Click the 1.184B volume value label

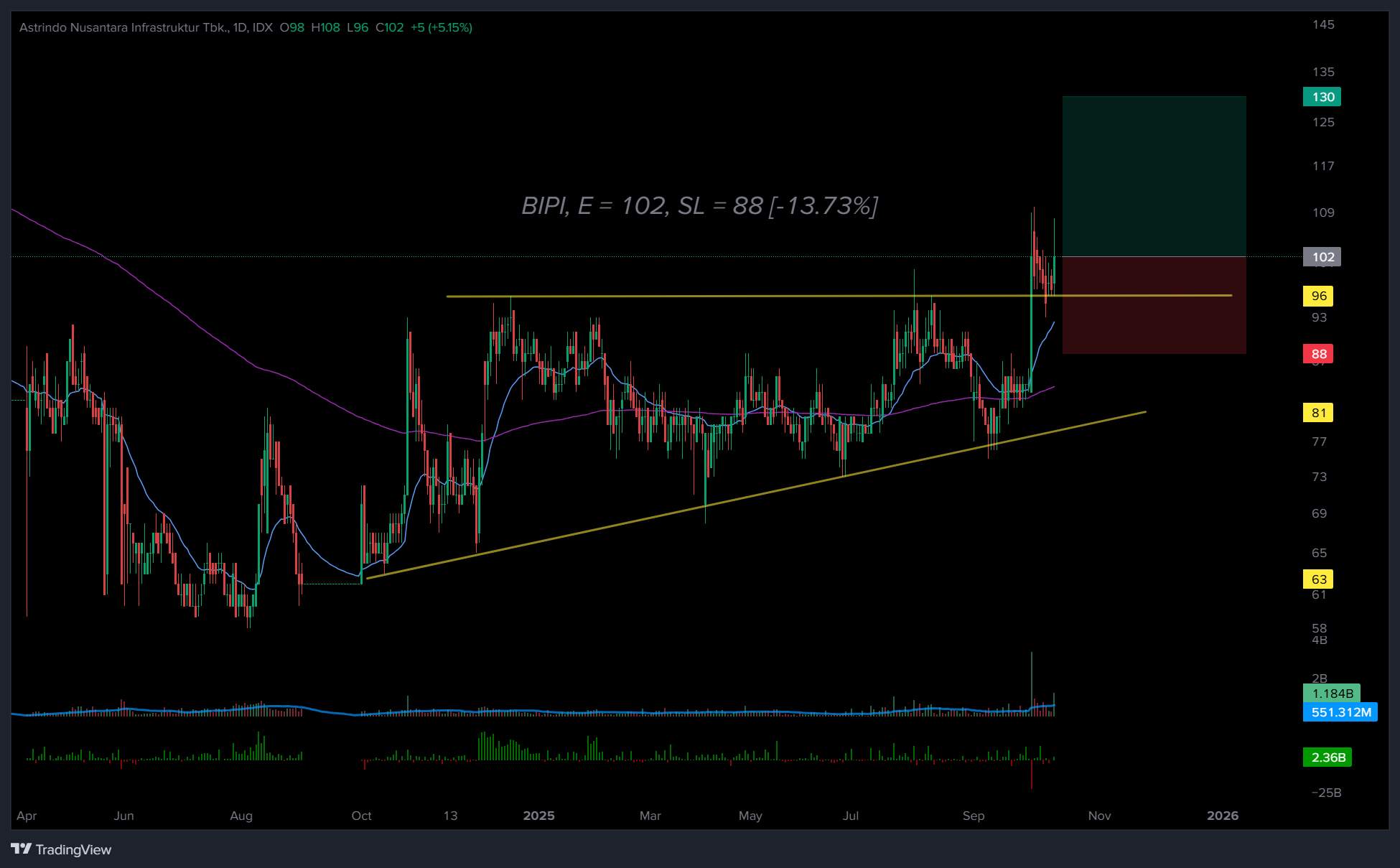pos(1332,694)
